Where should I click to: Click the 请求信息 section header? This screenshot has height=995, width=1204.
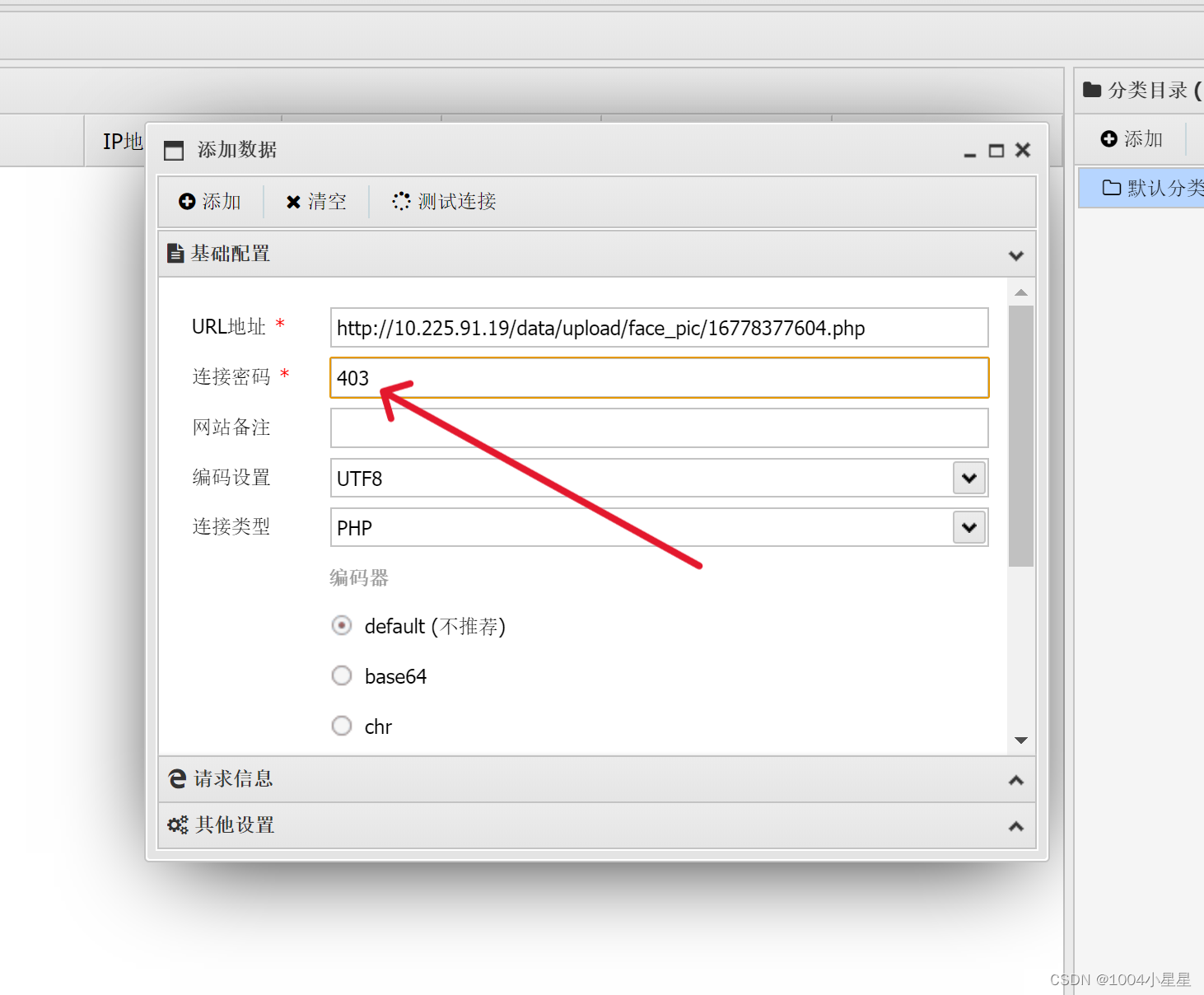(597, 779)
